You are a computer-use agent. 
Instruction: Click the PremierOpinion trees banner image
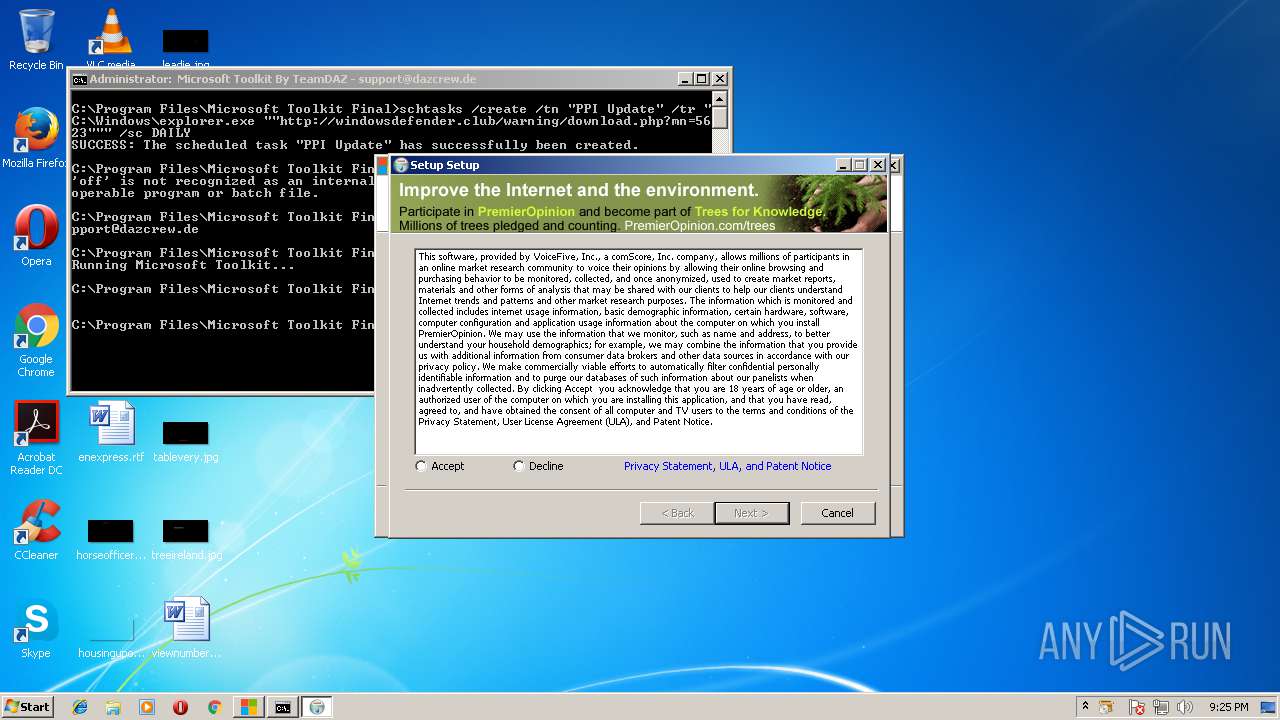tap(638, 204)
